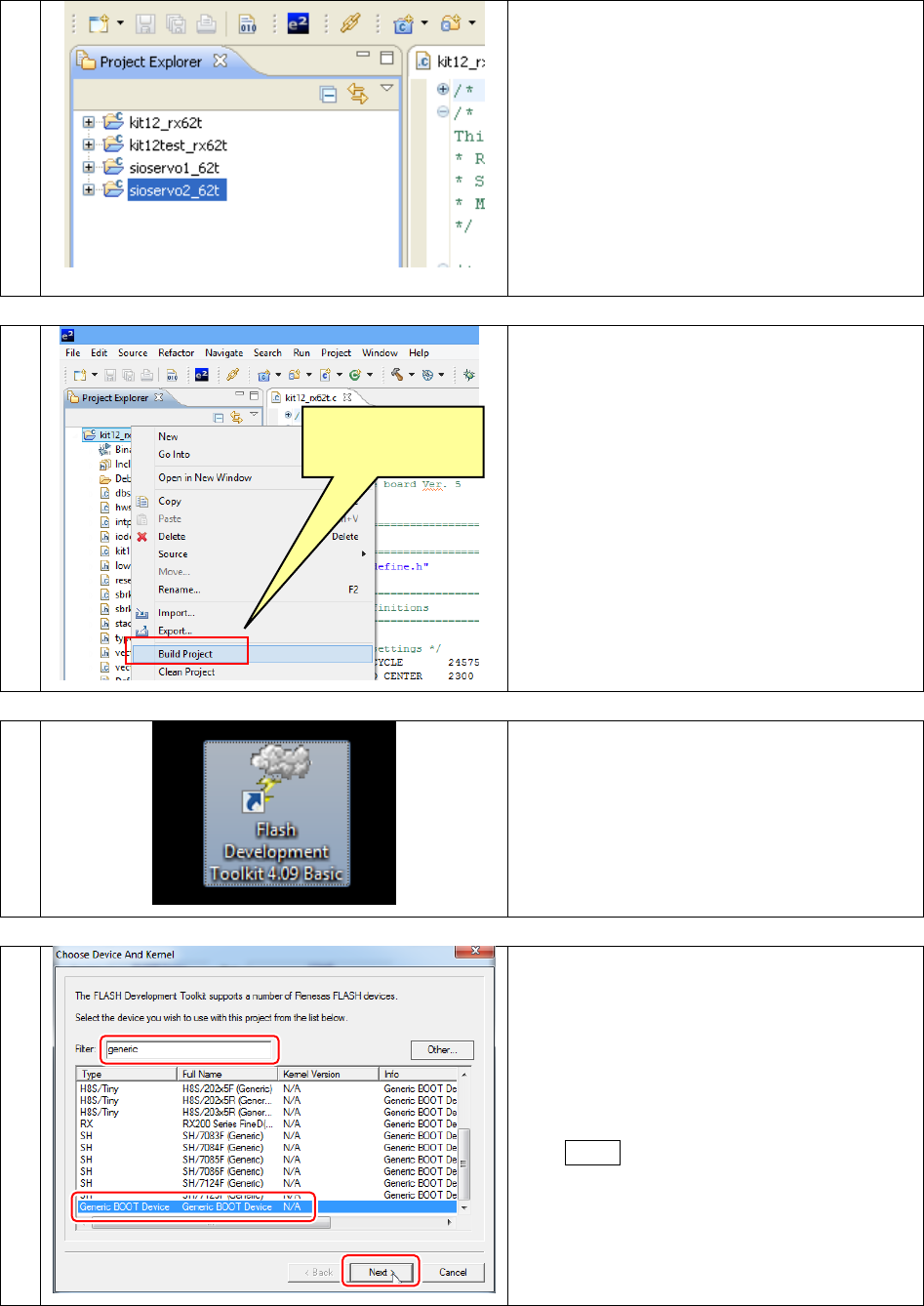The image size is (924, 1306).
Task: Close the Choose Device And Kernel dialog
Action: click(474, 952)
